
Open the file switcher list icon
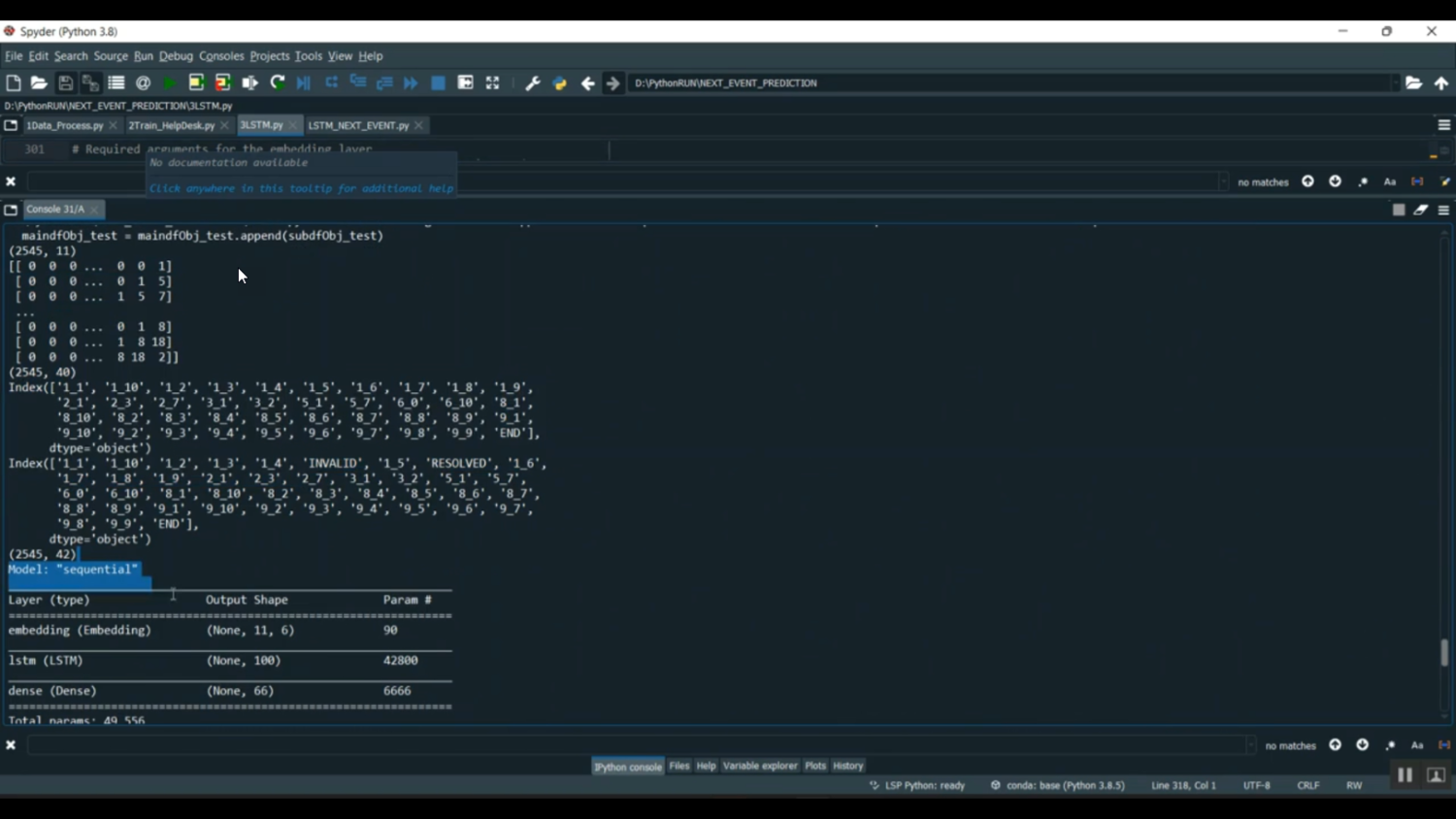point(116,82)
